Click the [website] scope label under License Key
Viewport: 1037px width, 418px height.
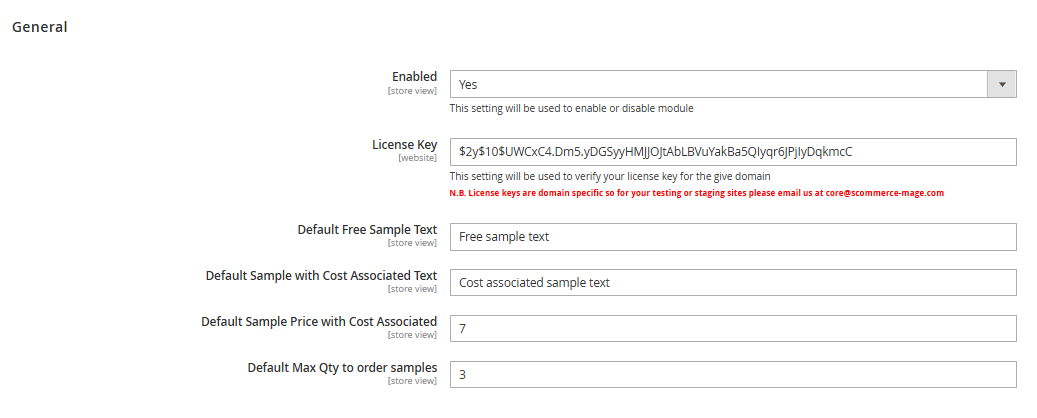click(417, 158)
